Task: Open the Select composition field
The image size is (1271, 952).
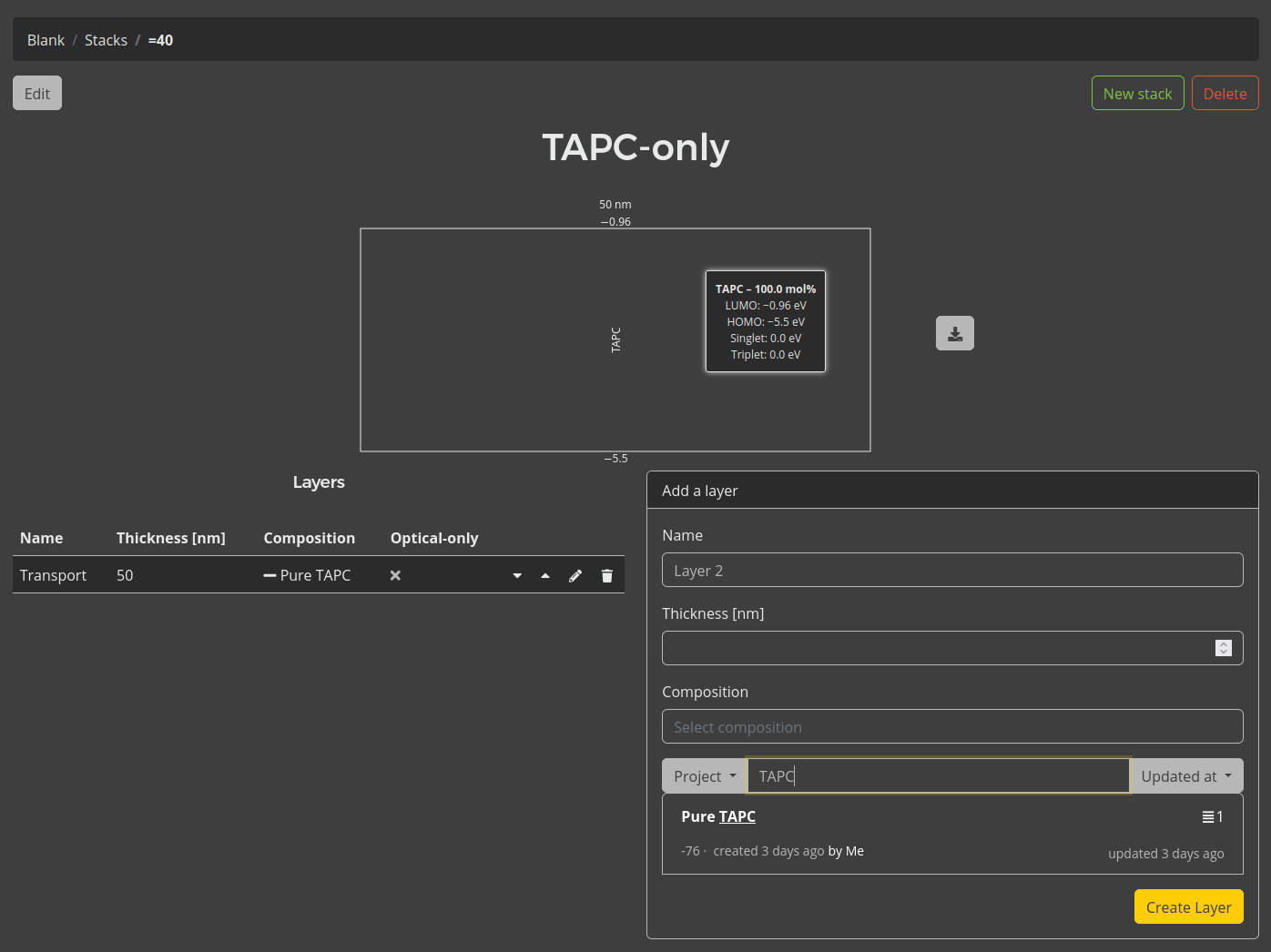Action: click(951, 727)
